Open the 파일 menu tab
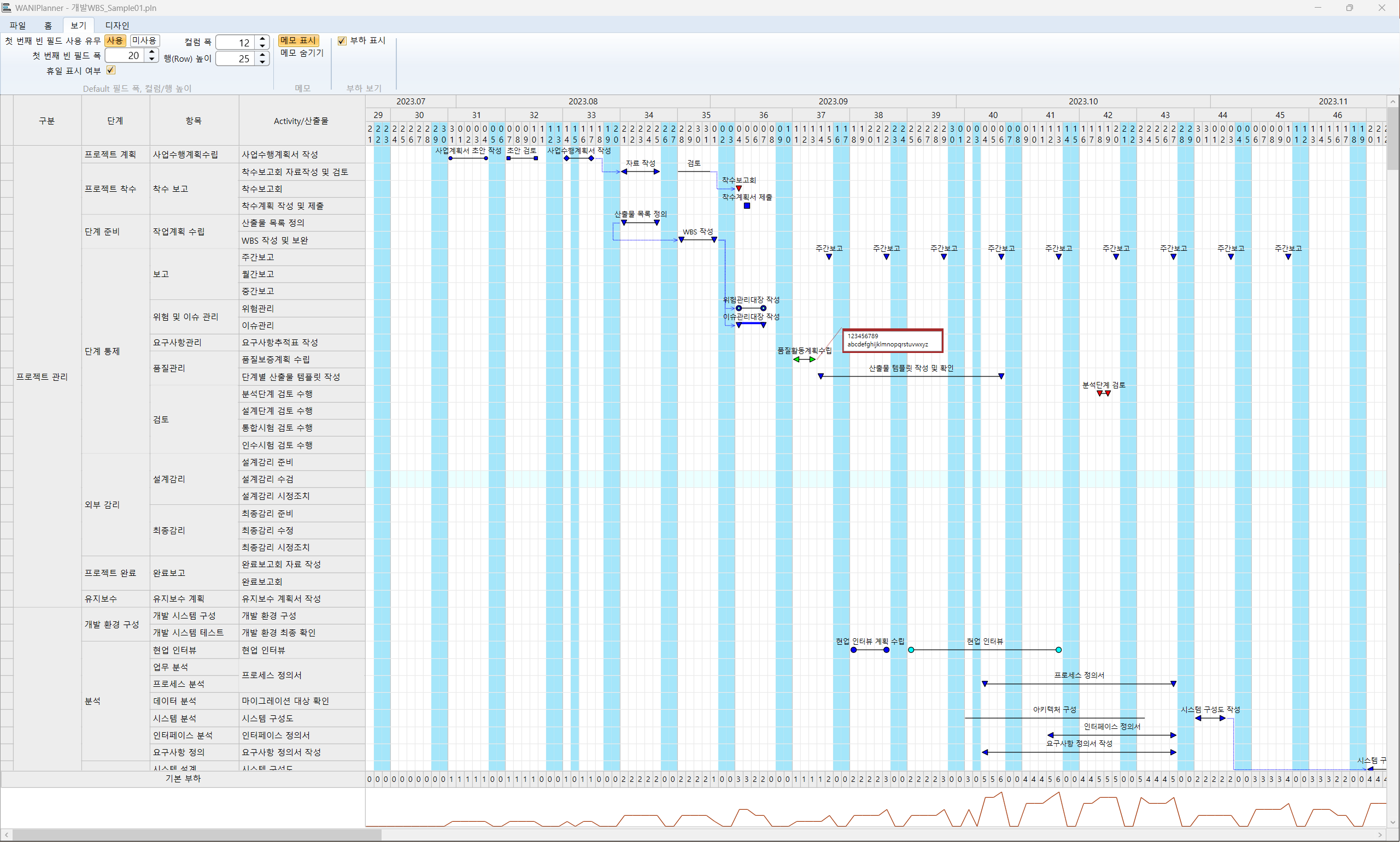1400x842 pixels. 17,26
